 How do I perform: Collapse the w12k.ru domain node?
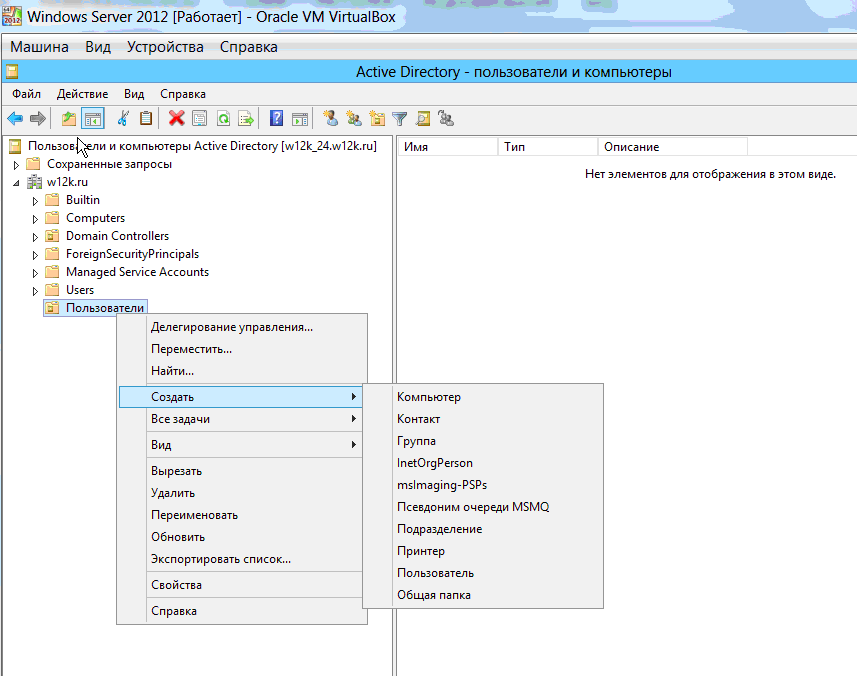(16, 183)
